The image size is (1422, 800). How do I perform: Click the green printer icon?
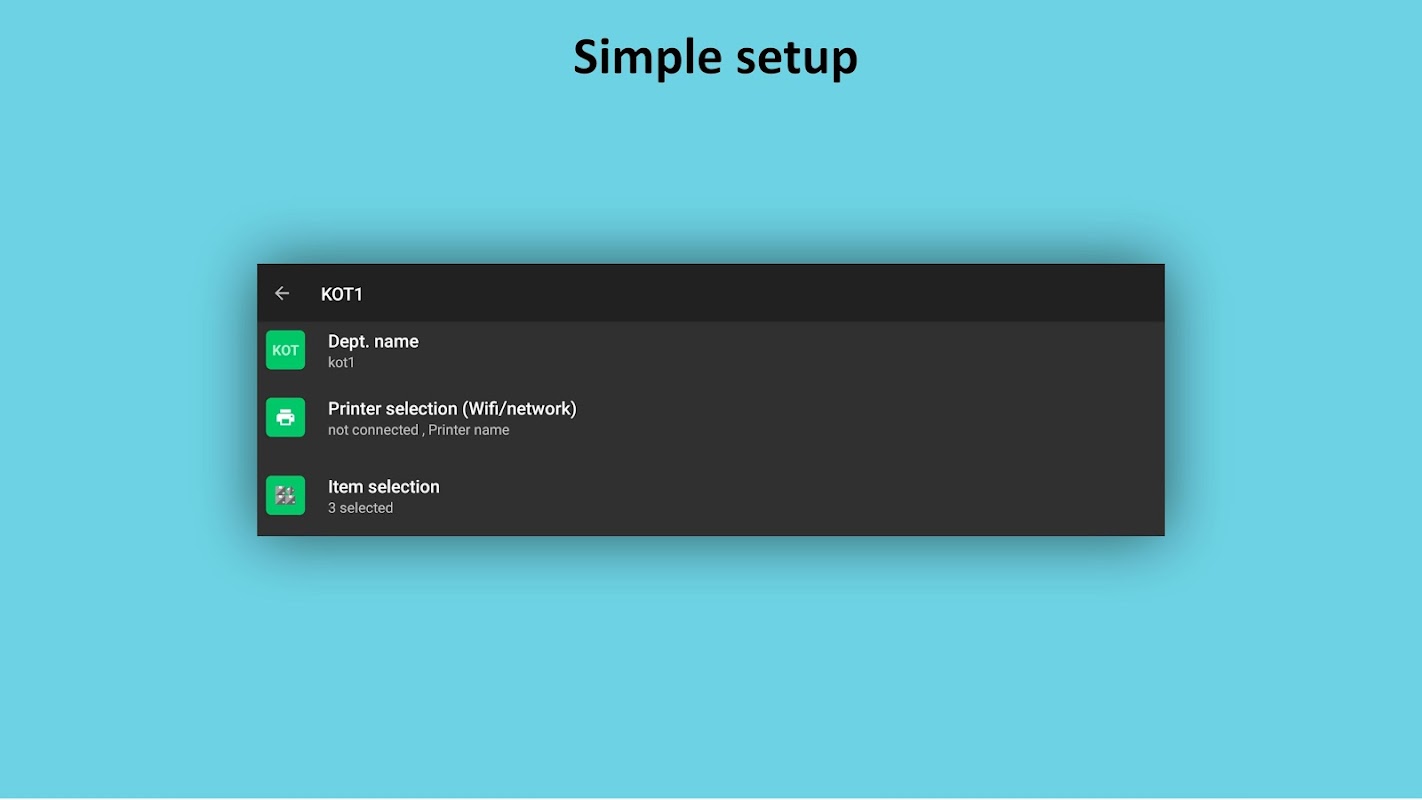pos(285,418)
